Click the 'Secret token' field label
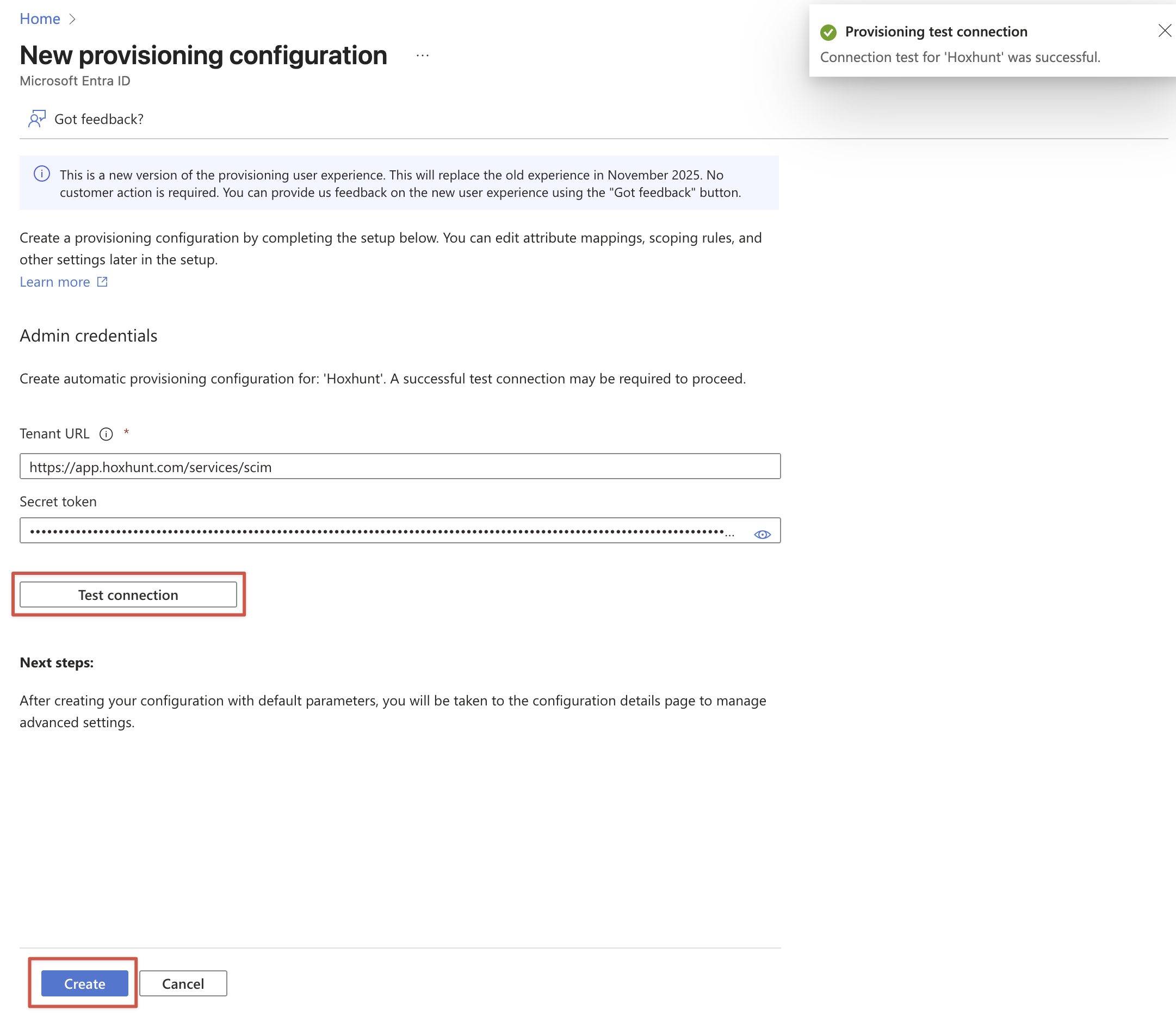The height and width of the screenshot is (1016, 1176). click(58, 502)
